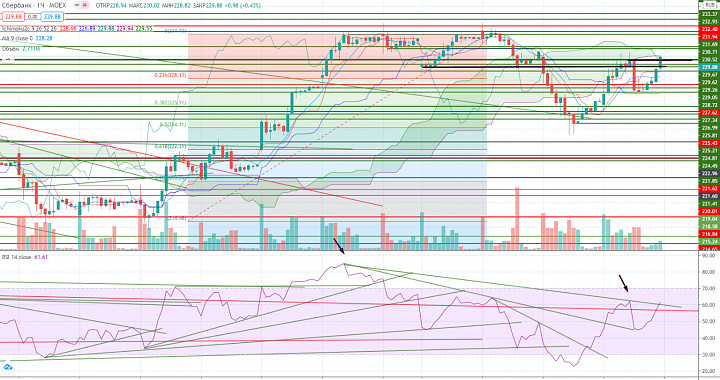The image size is (720, 380).
Task: Collapse the indicator legend with the chevron arrow
Action: point(8,60)
